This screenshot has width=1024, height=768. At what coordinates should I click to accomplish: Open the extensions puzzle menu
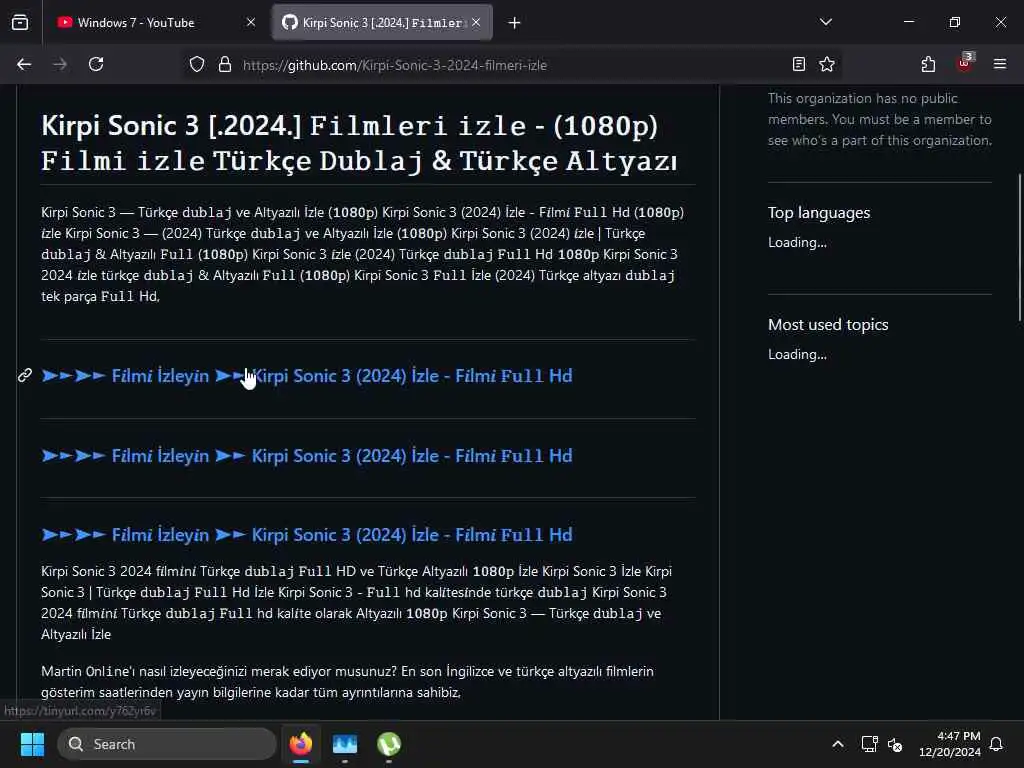point(928,64)
